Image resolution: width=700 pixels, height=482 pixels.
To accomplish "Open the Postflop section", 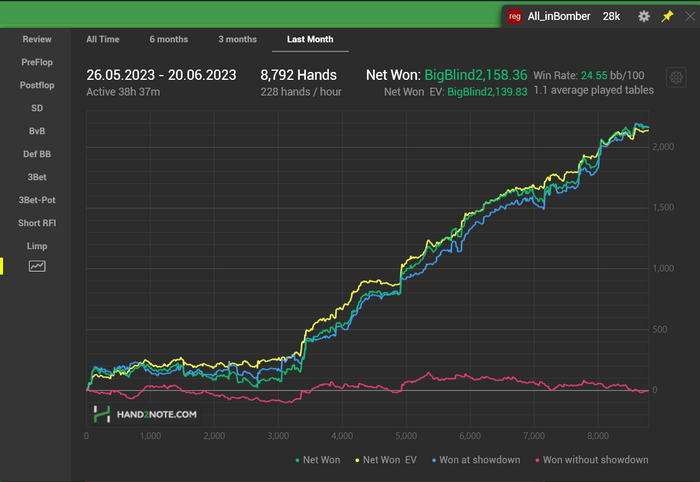I will coord(37,85).
